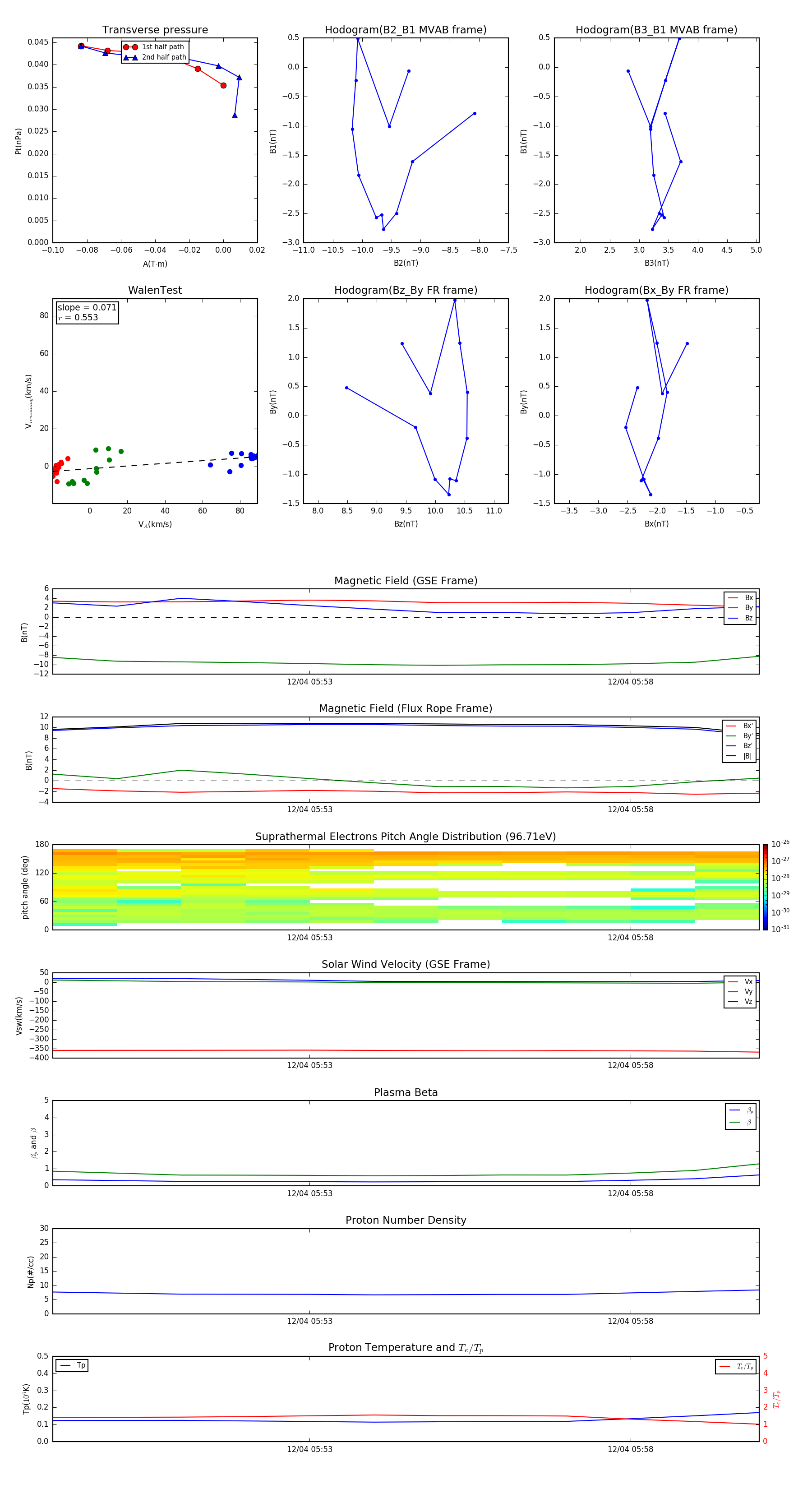The height and width of the screenshot is (1489, 812).
Task: Select the "1st half path" legend entry
Action: 154,47
